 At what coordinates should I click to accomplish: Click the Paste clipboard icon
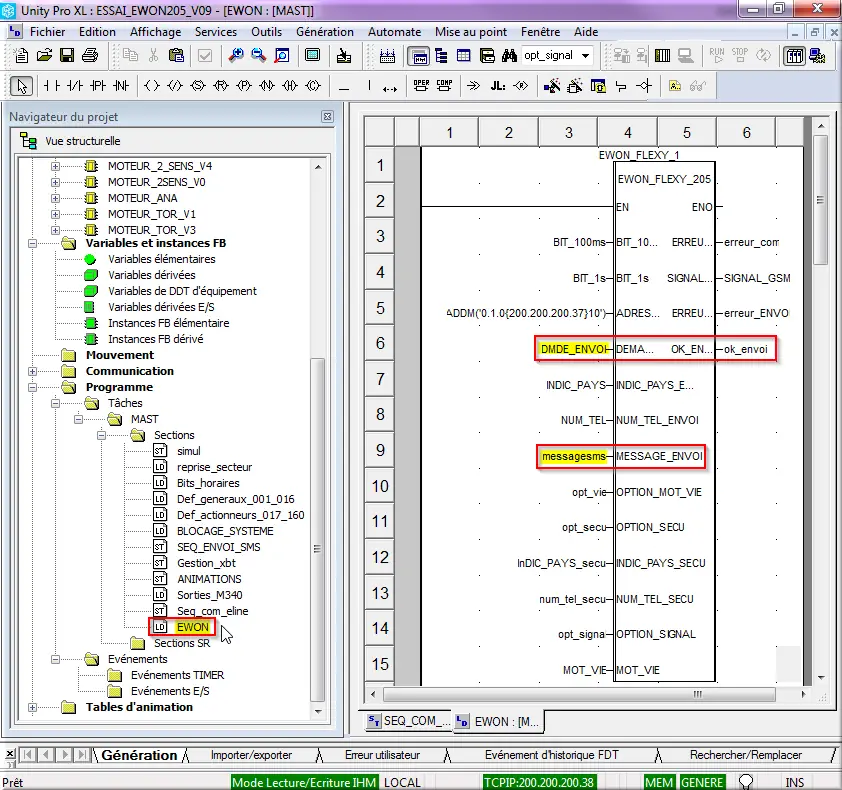(x=176, y=55)
